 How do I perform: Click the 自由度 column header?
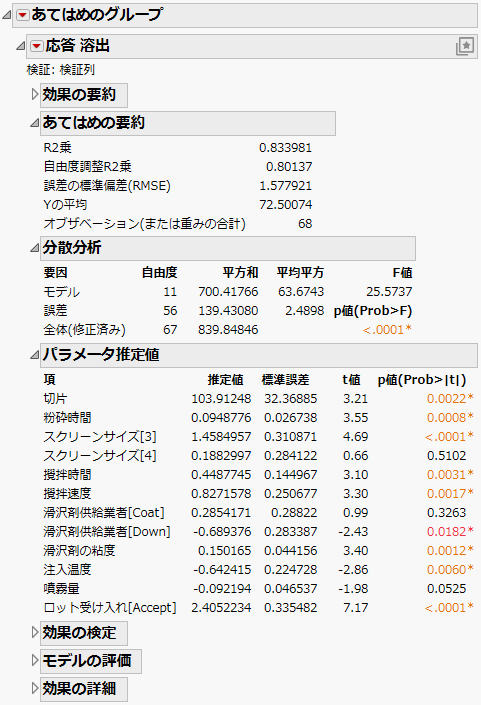pyautogui.click(x=160, y=272)
